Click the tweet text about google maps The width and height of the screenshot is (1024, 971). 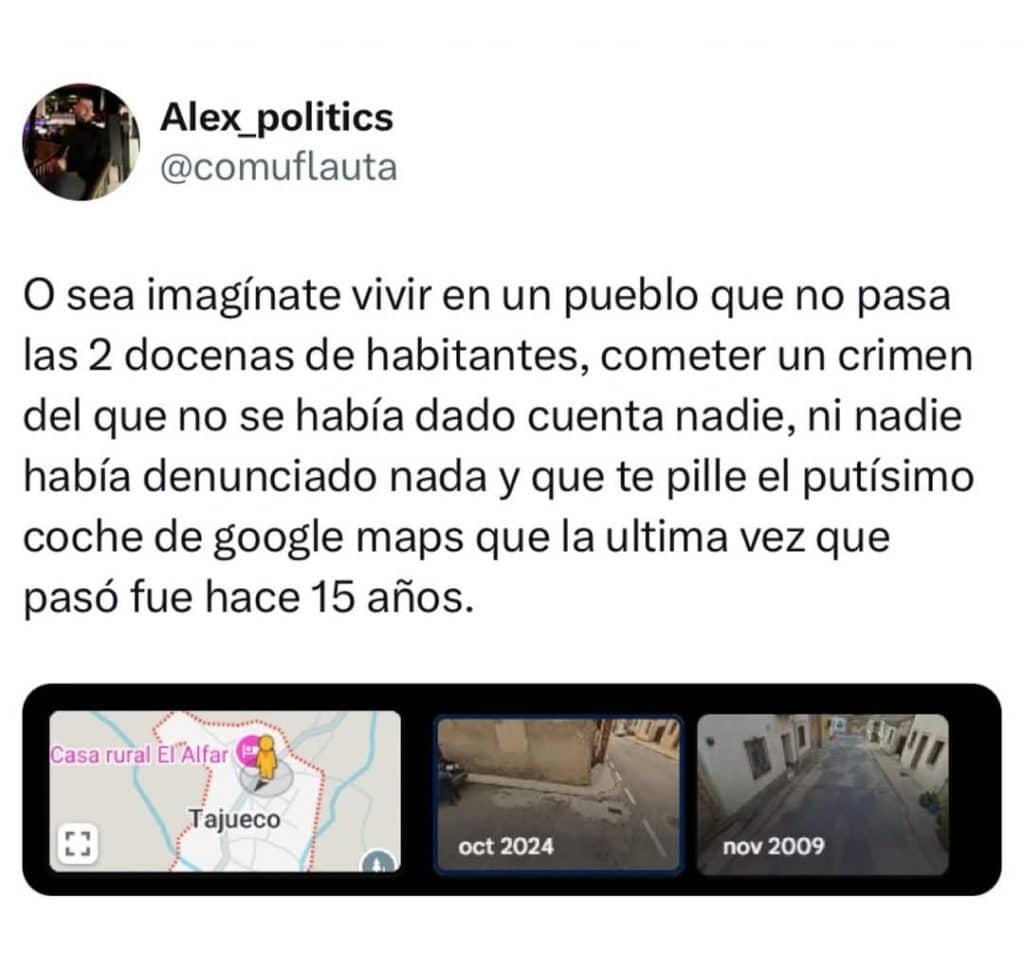pos(499,446)
